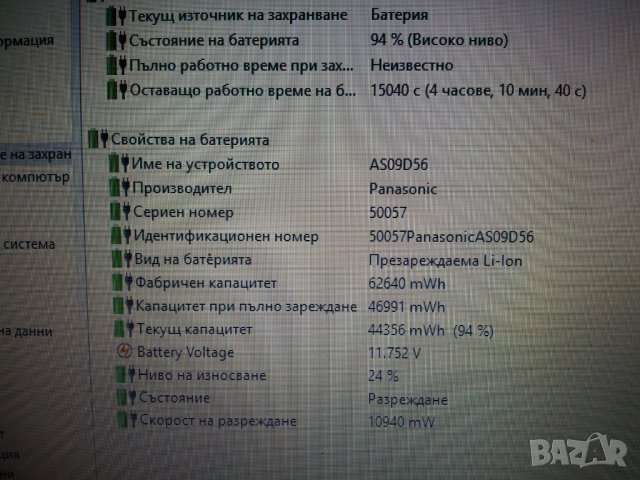640x480 pixels.
Task: Click battery icon beside Идентификационен номер
Action: [122, 235]
